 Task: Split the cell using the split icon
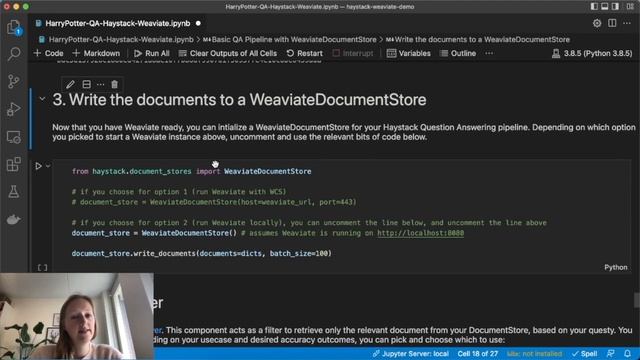tap(87, 84)
